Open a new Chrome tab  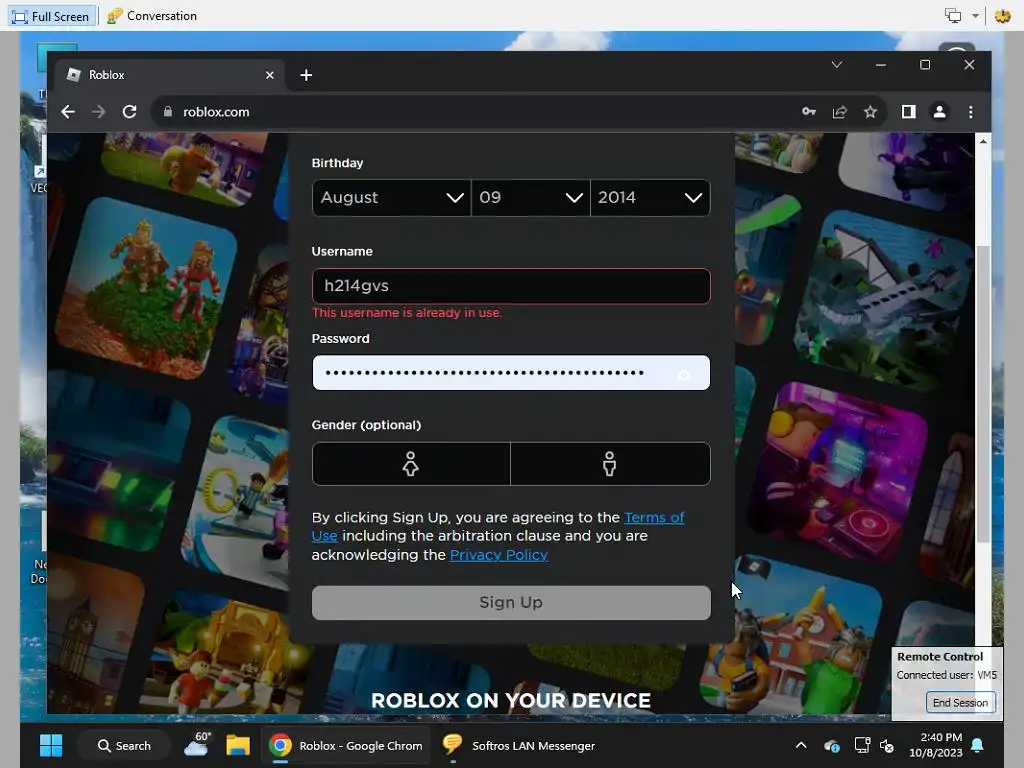click(306, 75)
